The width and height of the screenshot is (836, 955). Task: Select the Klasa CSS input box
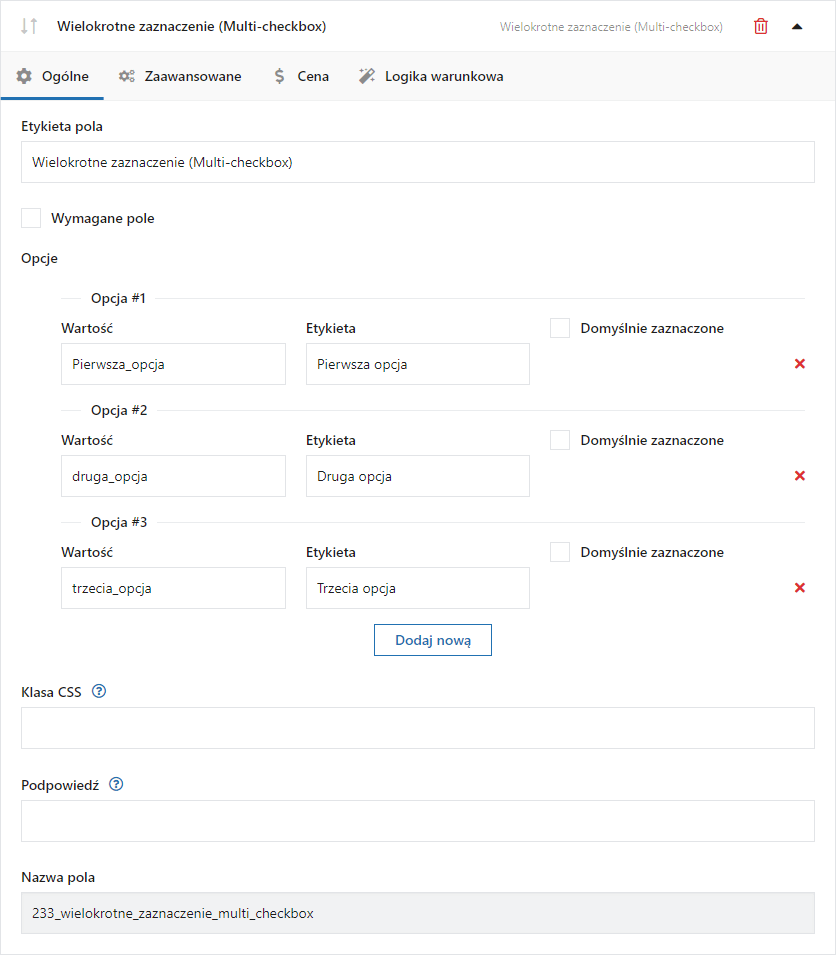418,728
